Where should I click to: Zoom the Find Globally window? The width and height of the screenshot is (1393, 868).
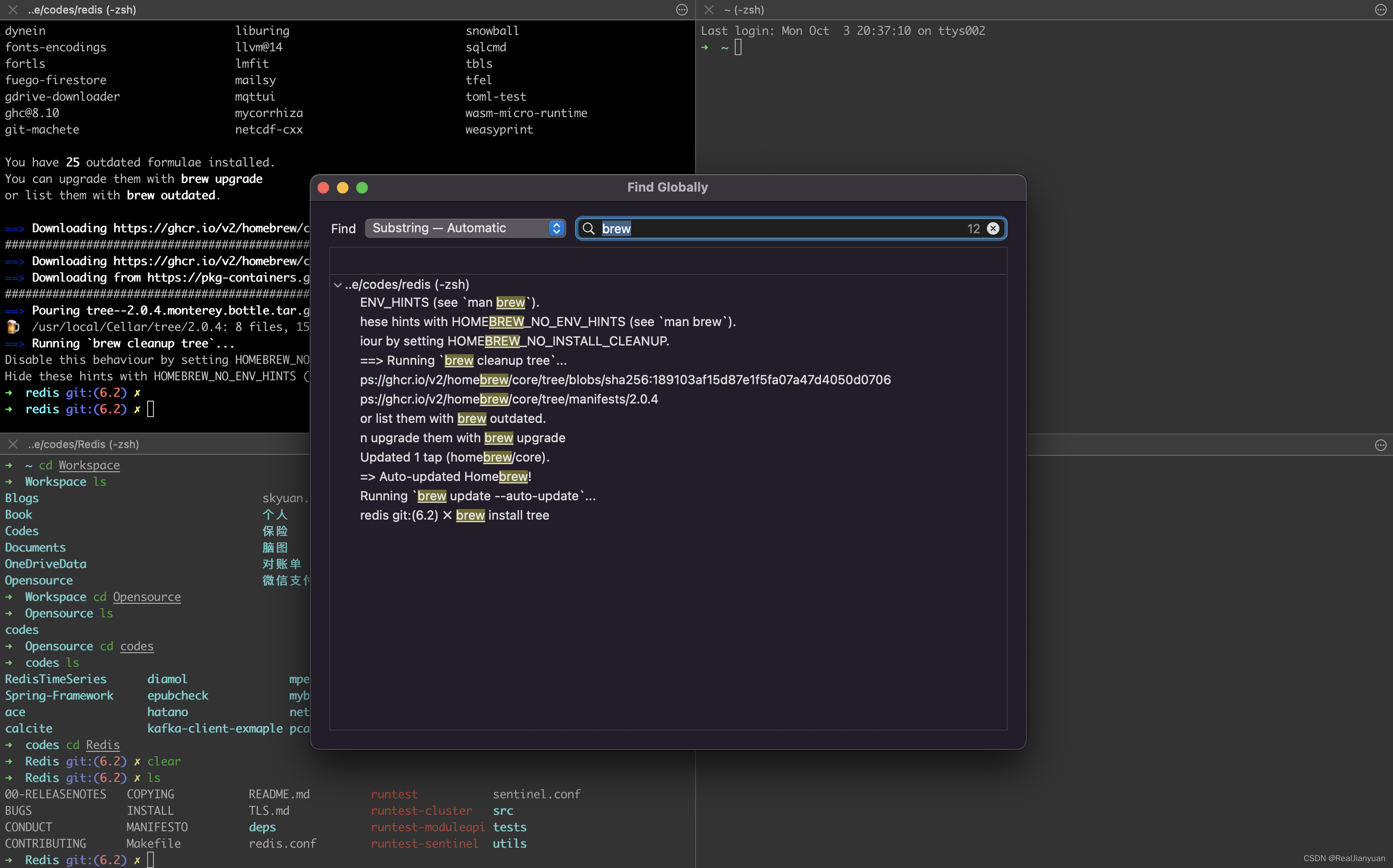(x=362, y=188)
